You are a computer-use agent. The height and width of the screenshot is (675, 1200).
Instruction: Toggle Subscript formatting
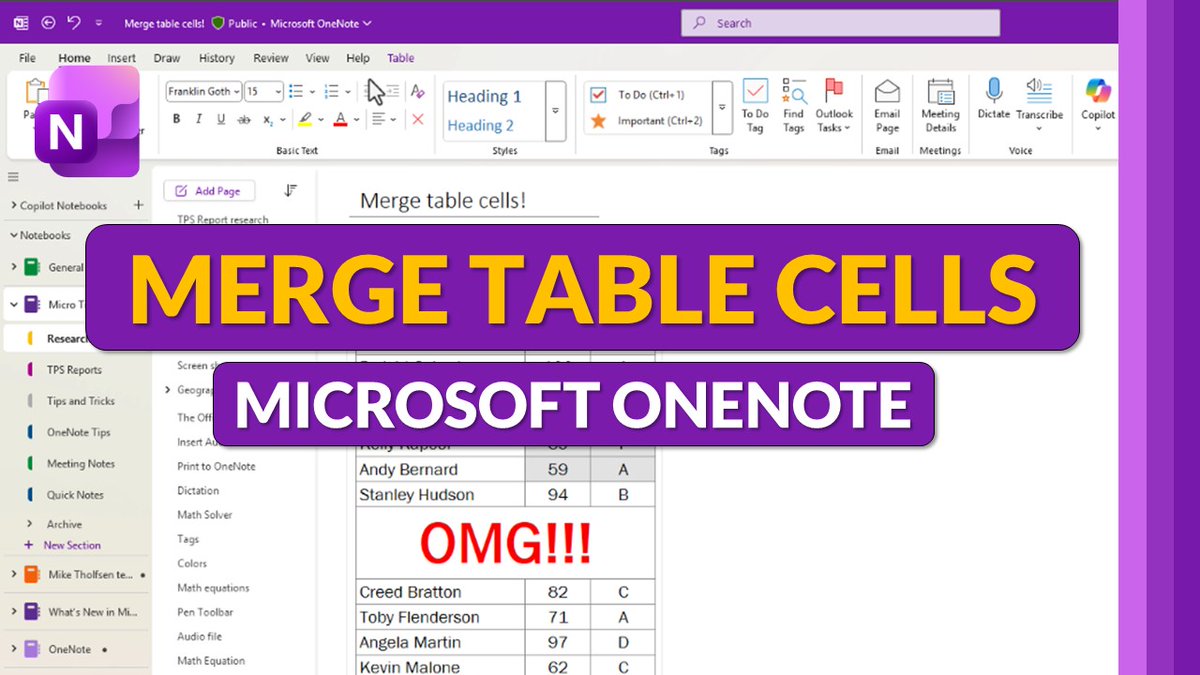(x=269, y=119)
